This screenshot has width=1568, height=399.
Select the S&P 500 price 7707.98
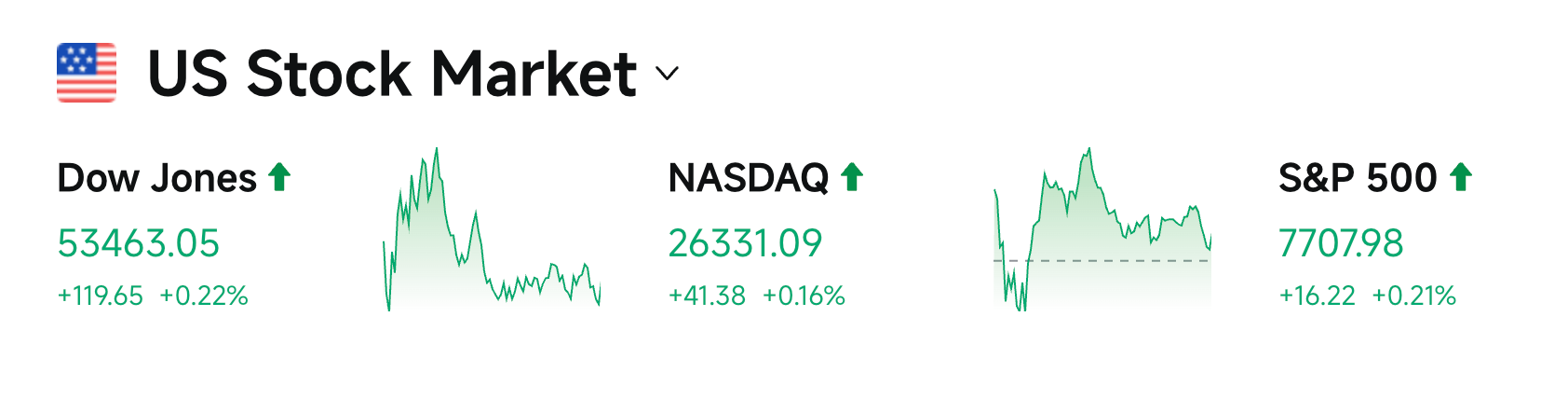tap(1341, 243)
